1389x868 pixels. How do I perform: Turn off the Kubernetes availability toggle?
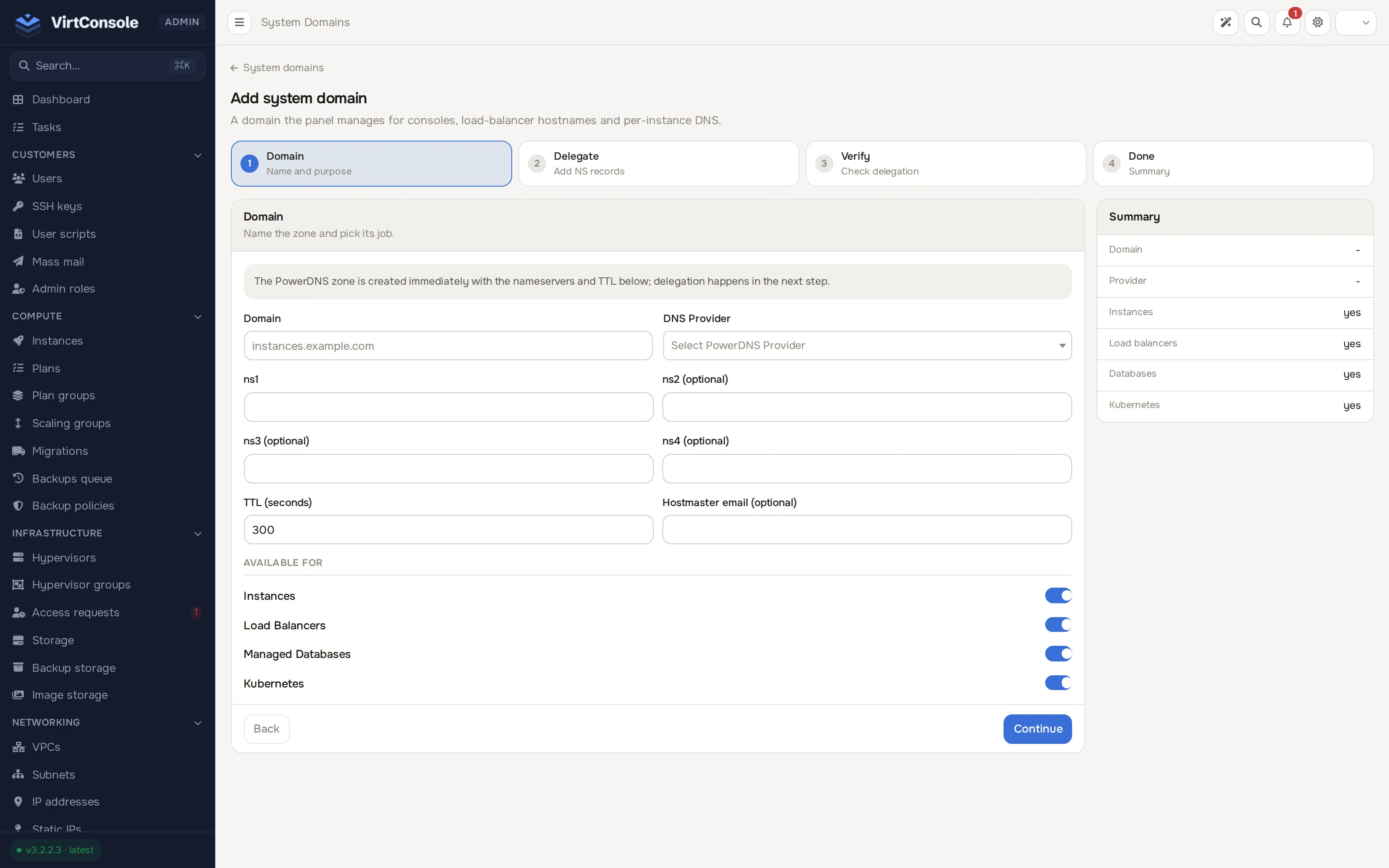click(x=1058, y=683)
